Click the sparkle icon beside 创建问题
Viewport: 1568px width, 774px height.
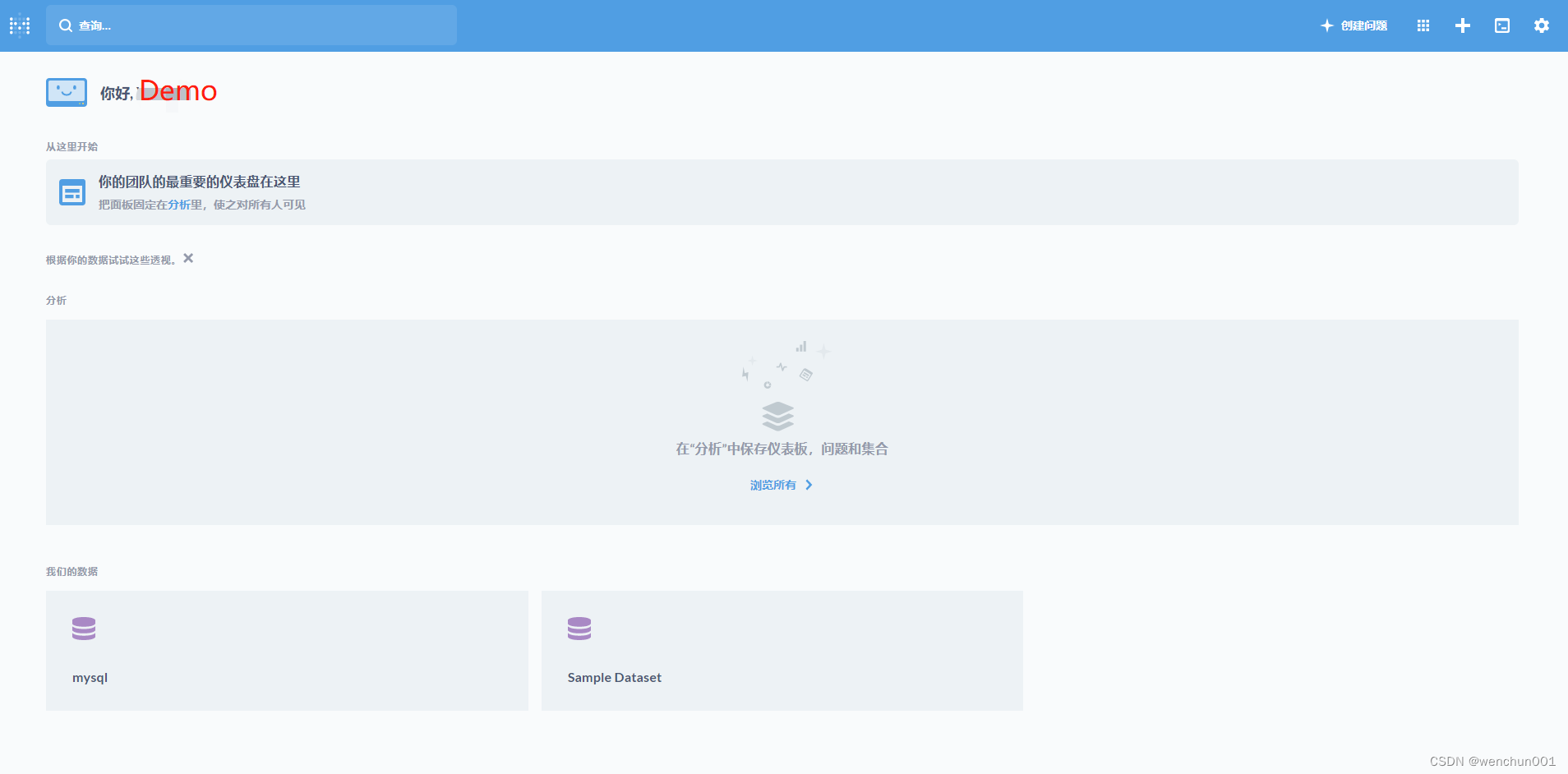[1326, 25]
